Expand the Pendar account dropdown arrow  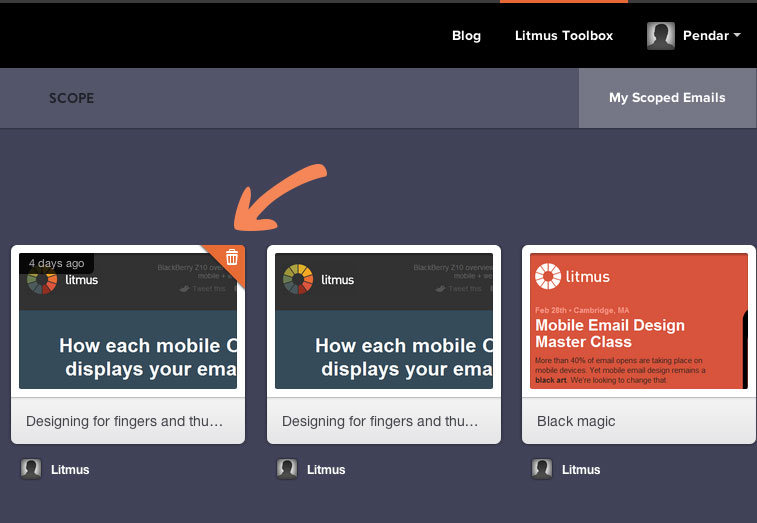point(737,35)
